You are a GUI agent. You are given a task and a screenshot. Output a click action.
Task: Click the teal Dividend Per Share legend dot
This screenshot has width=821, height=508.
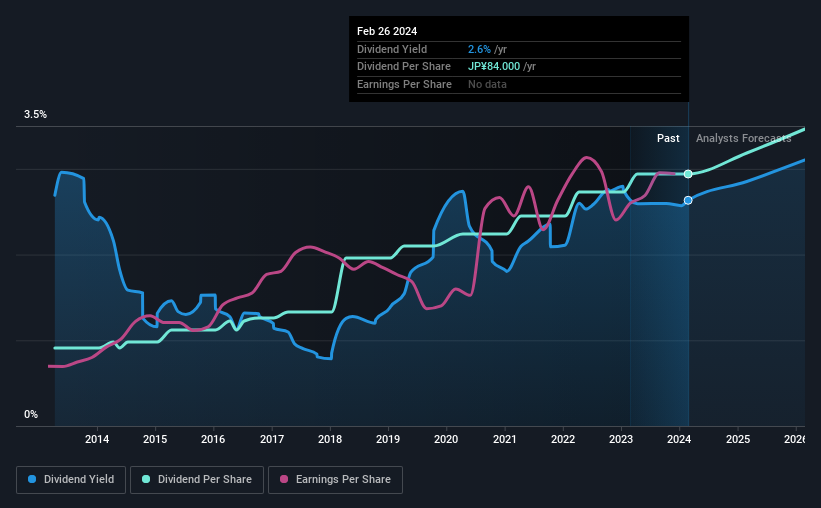[x=146, y=479]
